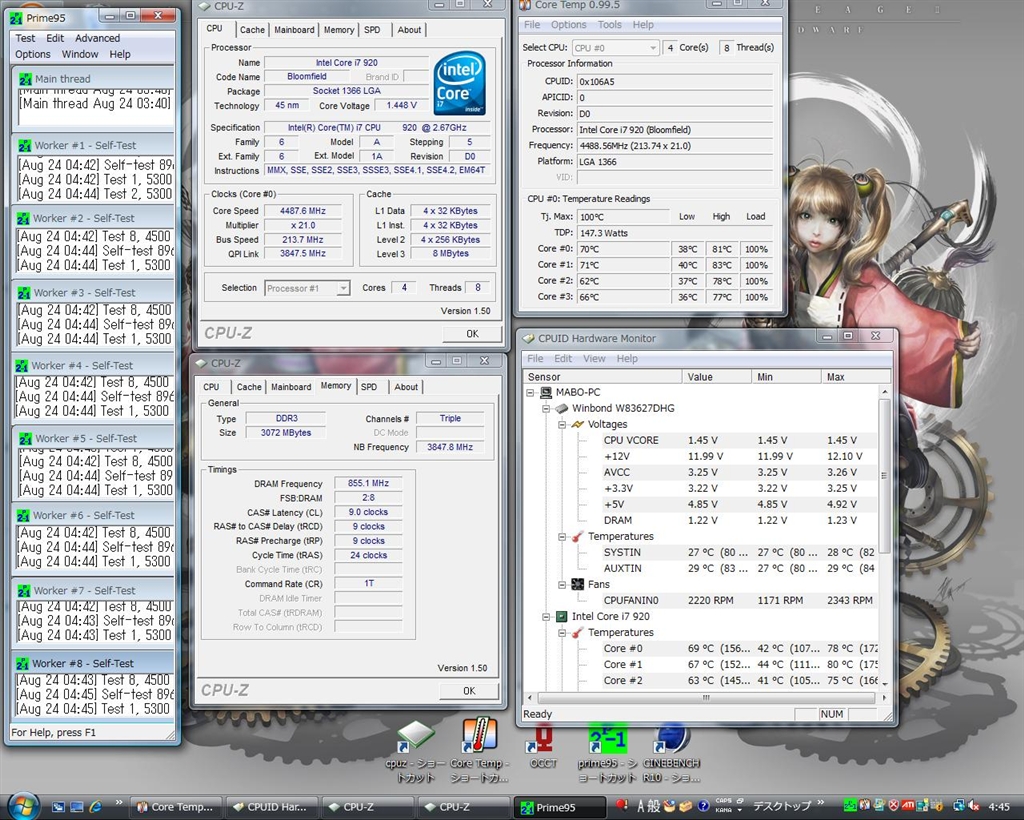Click the Windows Start orb
Viewport: 1024px width, 820px height.
point(22,806)
